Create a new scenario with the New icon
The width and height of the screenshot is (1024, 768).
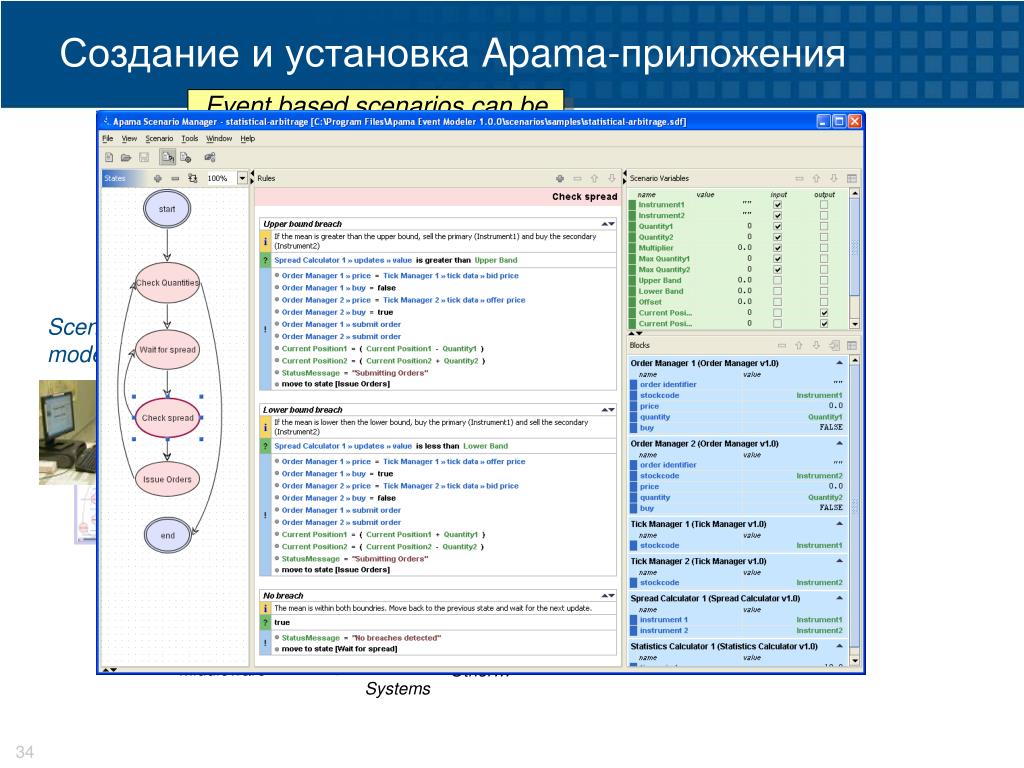point(109,157)
